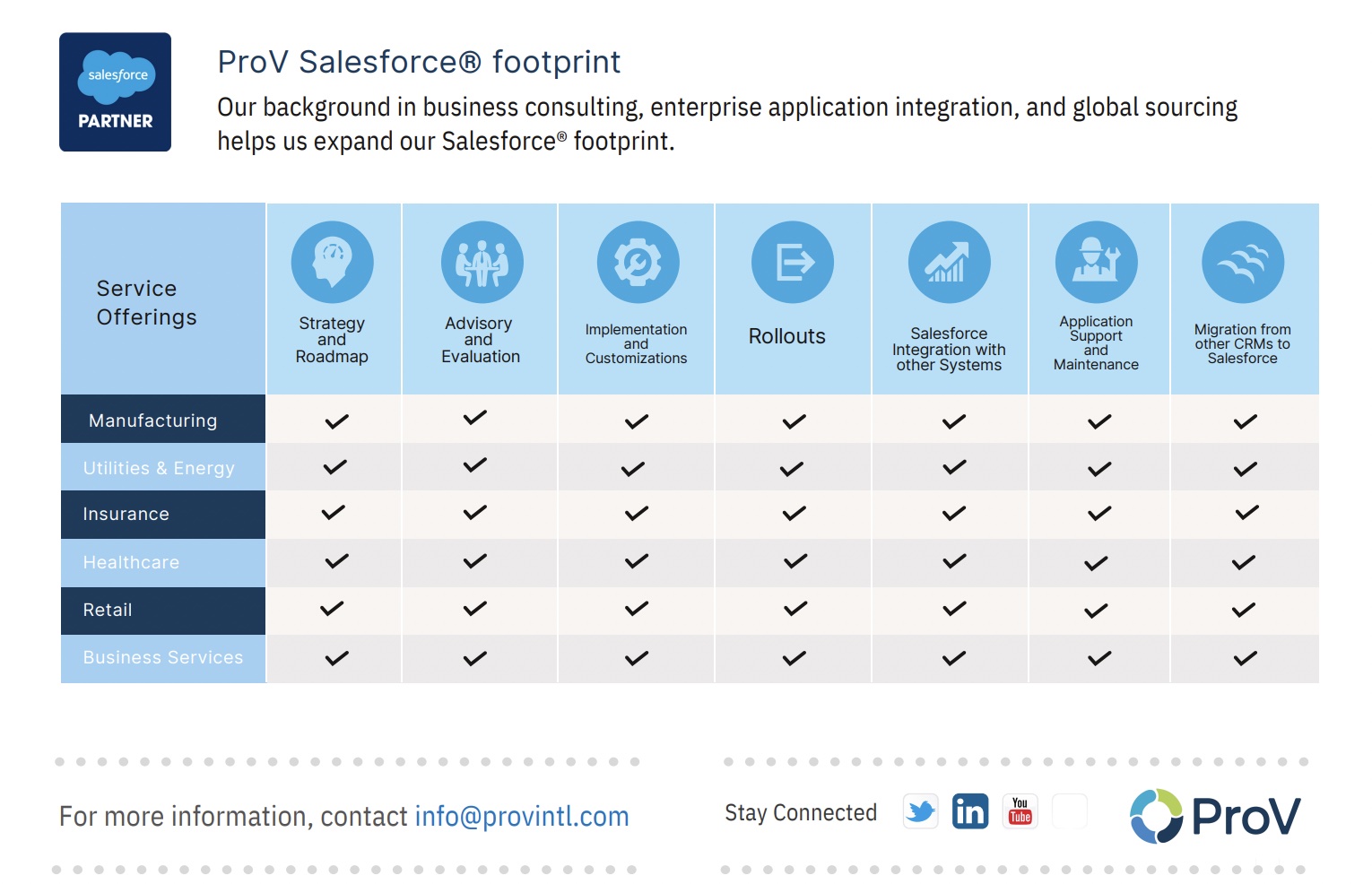Click the Advisory and Evaluation meeting icon
Viewport: 1372px width, 884px height.
482,262
